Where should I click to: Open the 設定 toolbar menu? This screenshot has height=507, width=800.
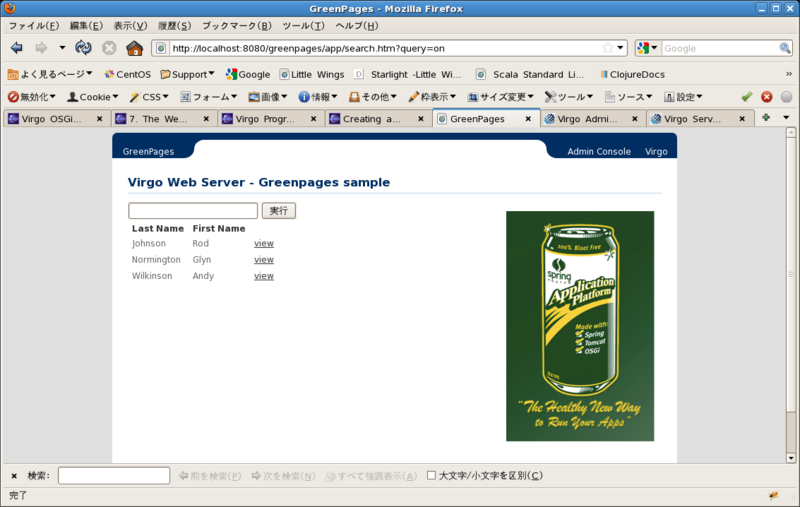tap(683, 96)
